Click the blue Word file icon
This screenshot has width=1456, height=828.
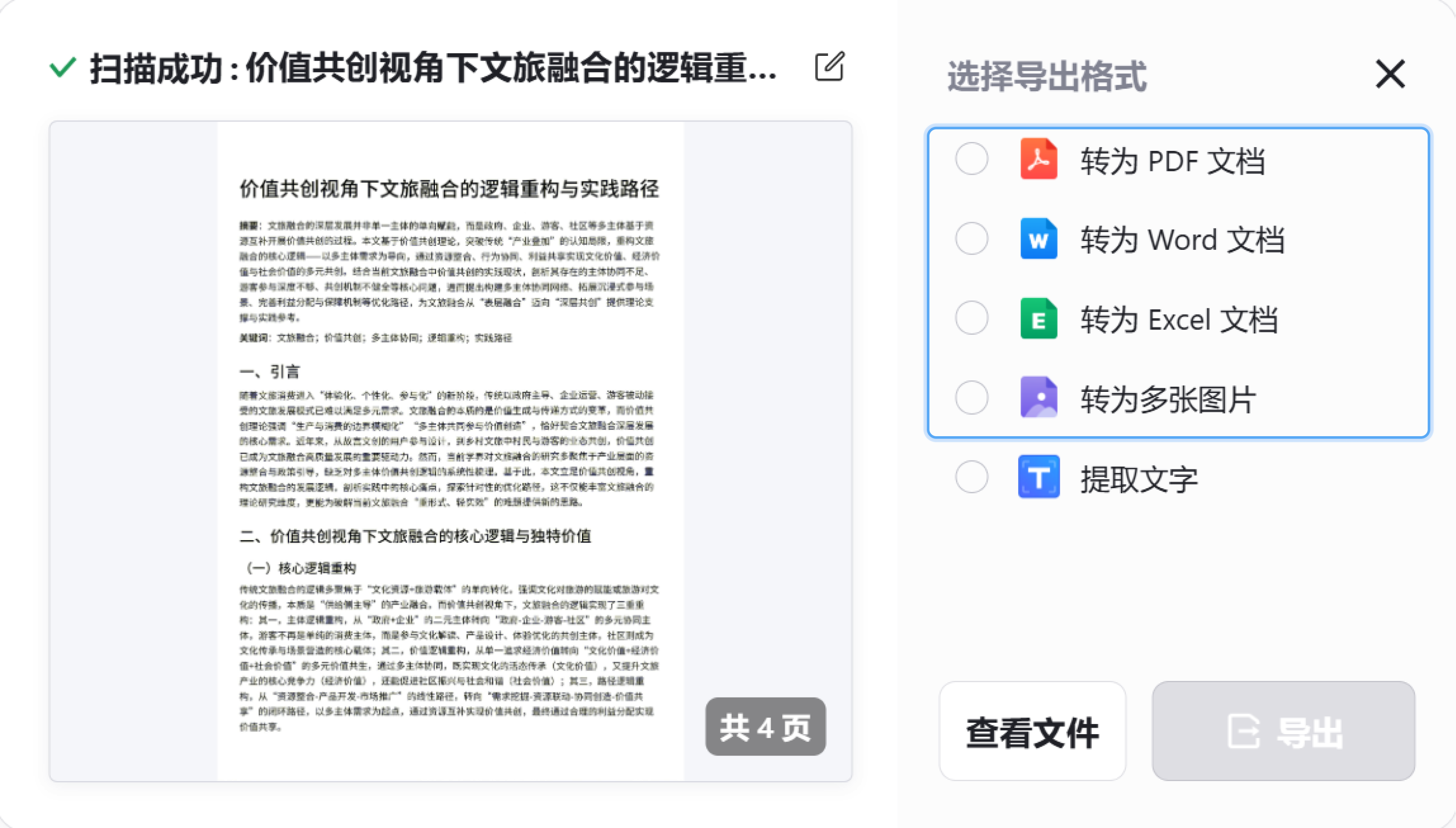pos(1039,239)
